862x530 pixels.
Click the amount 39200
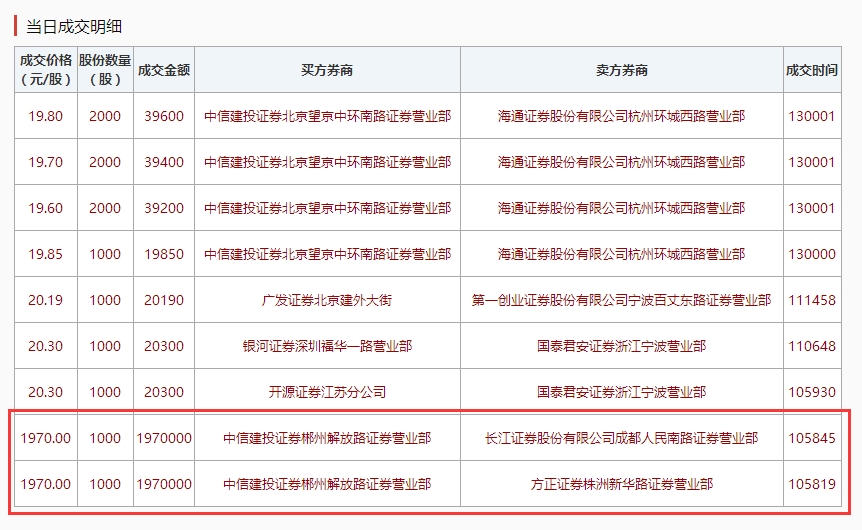coord(164,208)
